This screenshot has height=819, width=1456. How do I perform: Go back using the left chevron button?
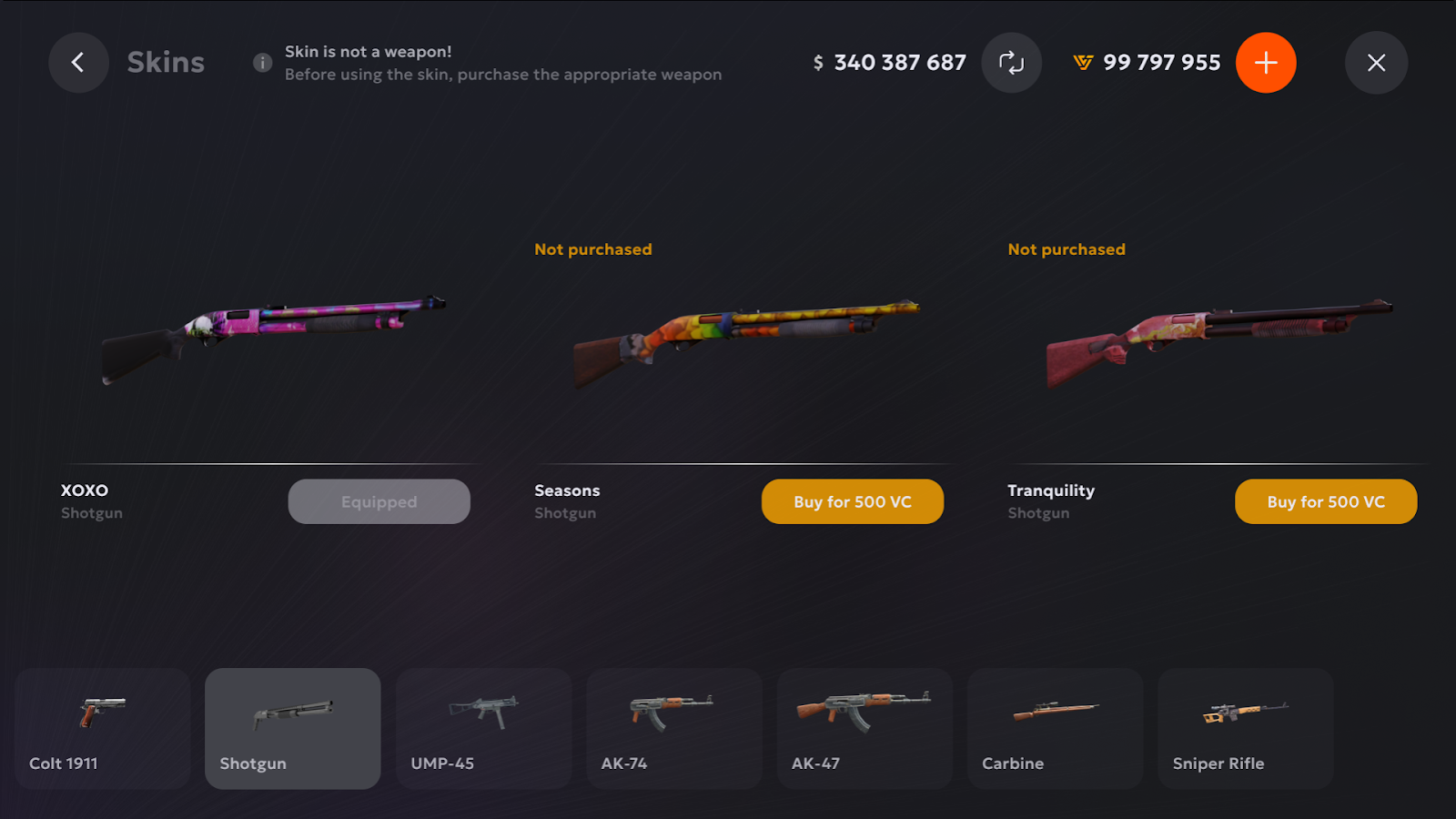click(78, 63)
